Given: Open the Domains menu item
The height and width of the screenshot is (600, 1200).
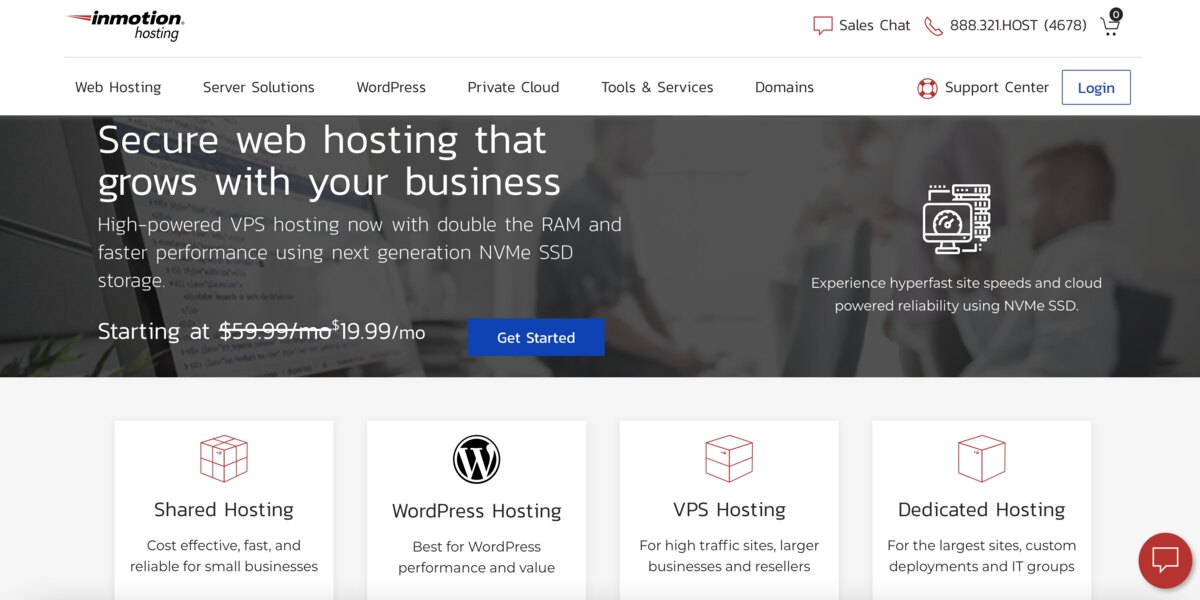Looking at the screenshot, I should tap(784, 87).
